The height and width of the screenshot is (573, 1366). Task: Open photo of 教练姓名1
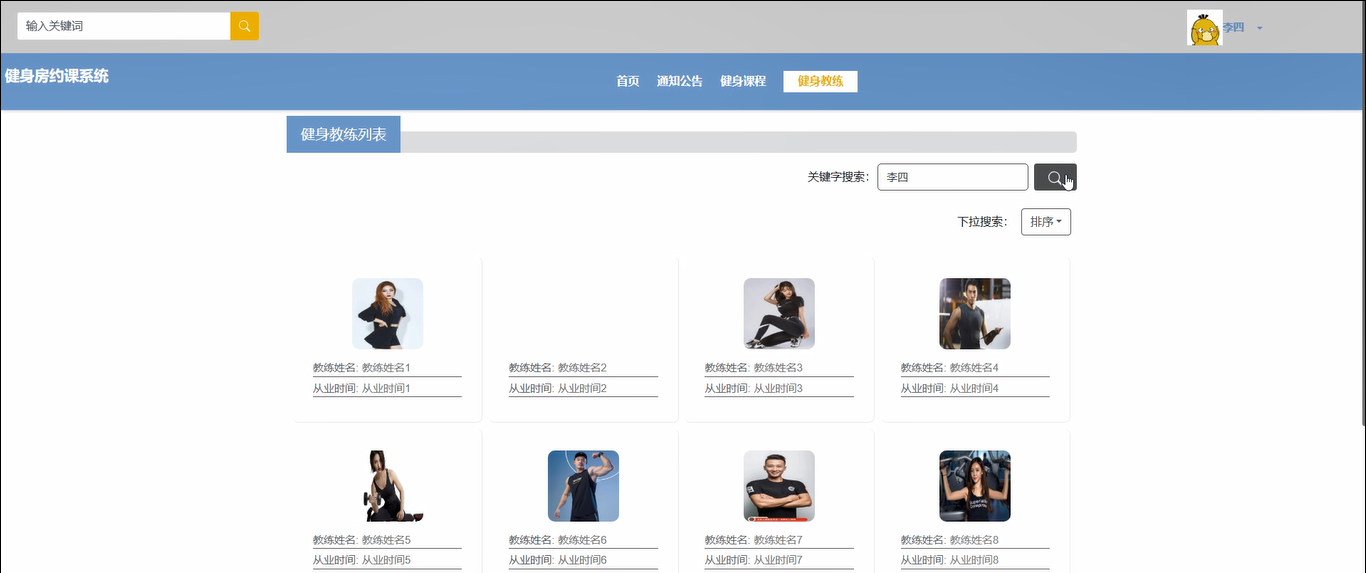[388, 313]
